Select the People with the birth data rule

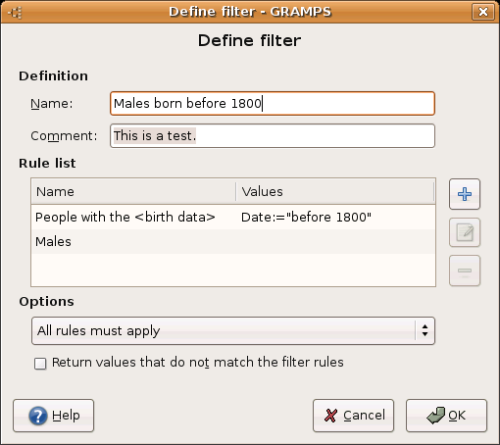point(233,217)
